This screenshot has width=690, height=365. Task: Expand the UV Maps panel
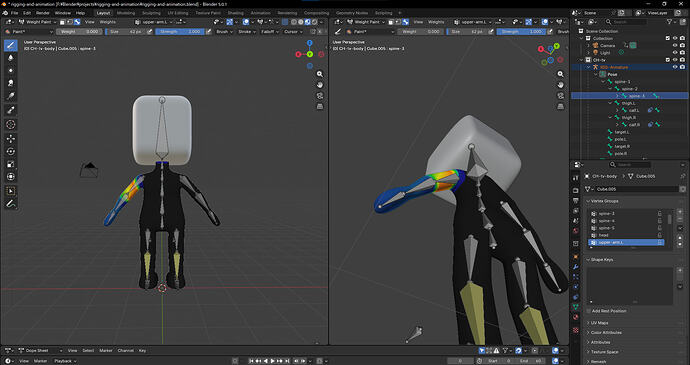[588, 323]
